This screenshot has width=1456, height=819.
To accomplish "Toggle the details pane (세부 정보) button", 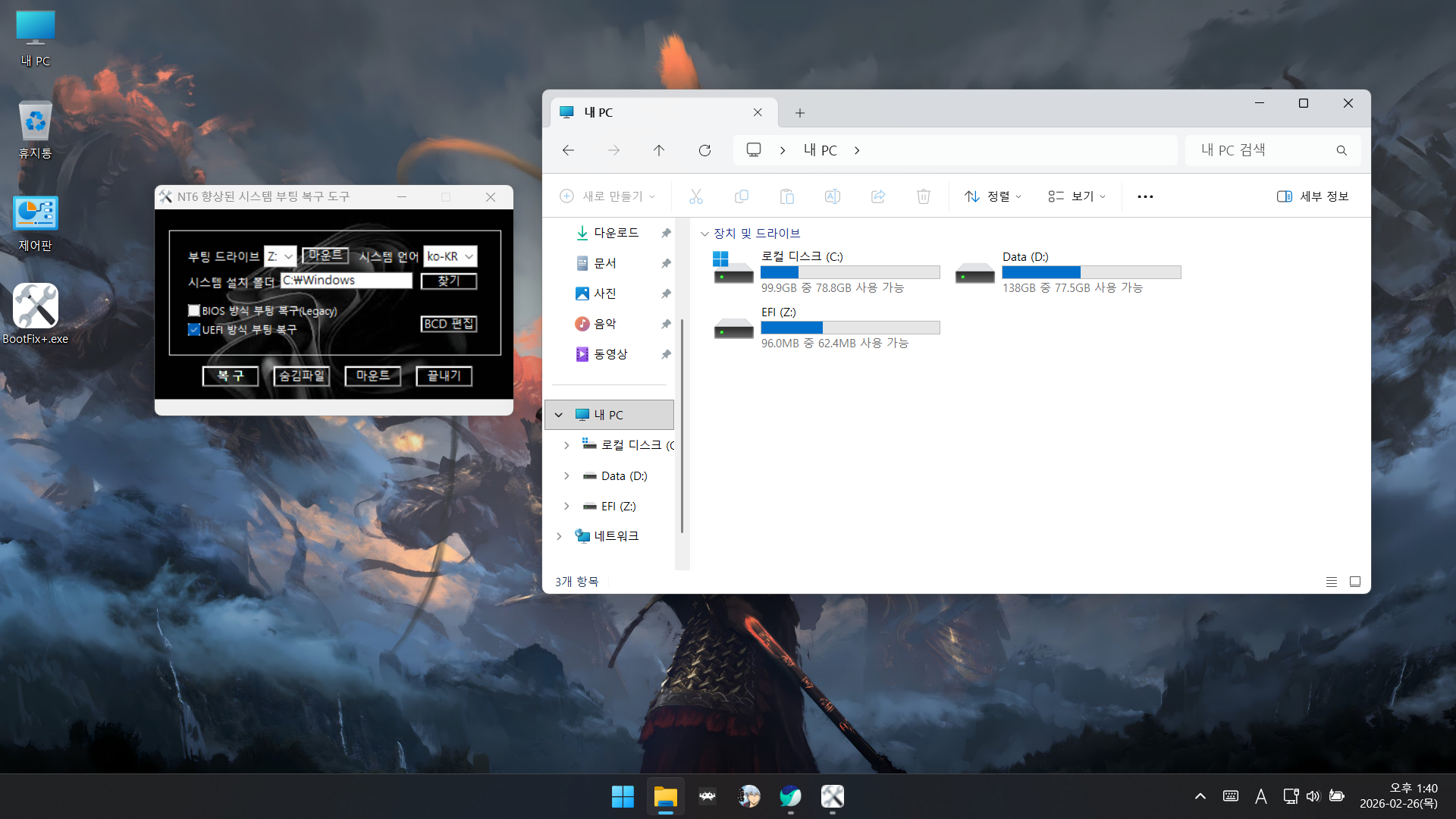I will [x=1313, y=196].
